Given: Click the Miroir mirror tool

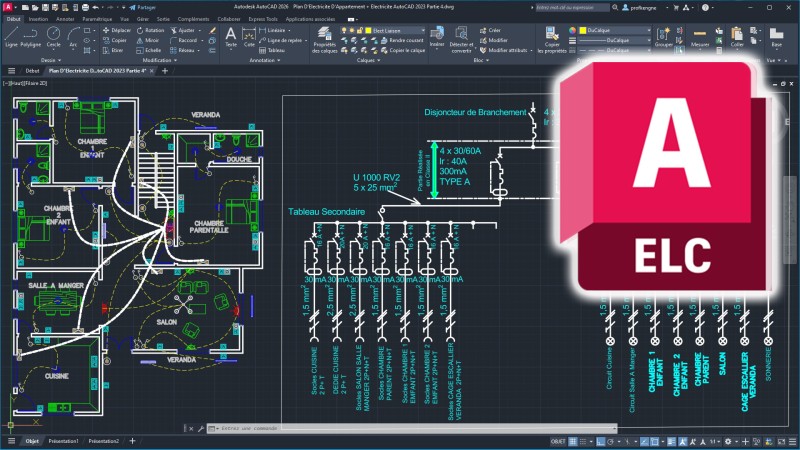Looking at the screenshot, I should [148, 40].
